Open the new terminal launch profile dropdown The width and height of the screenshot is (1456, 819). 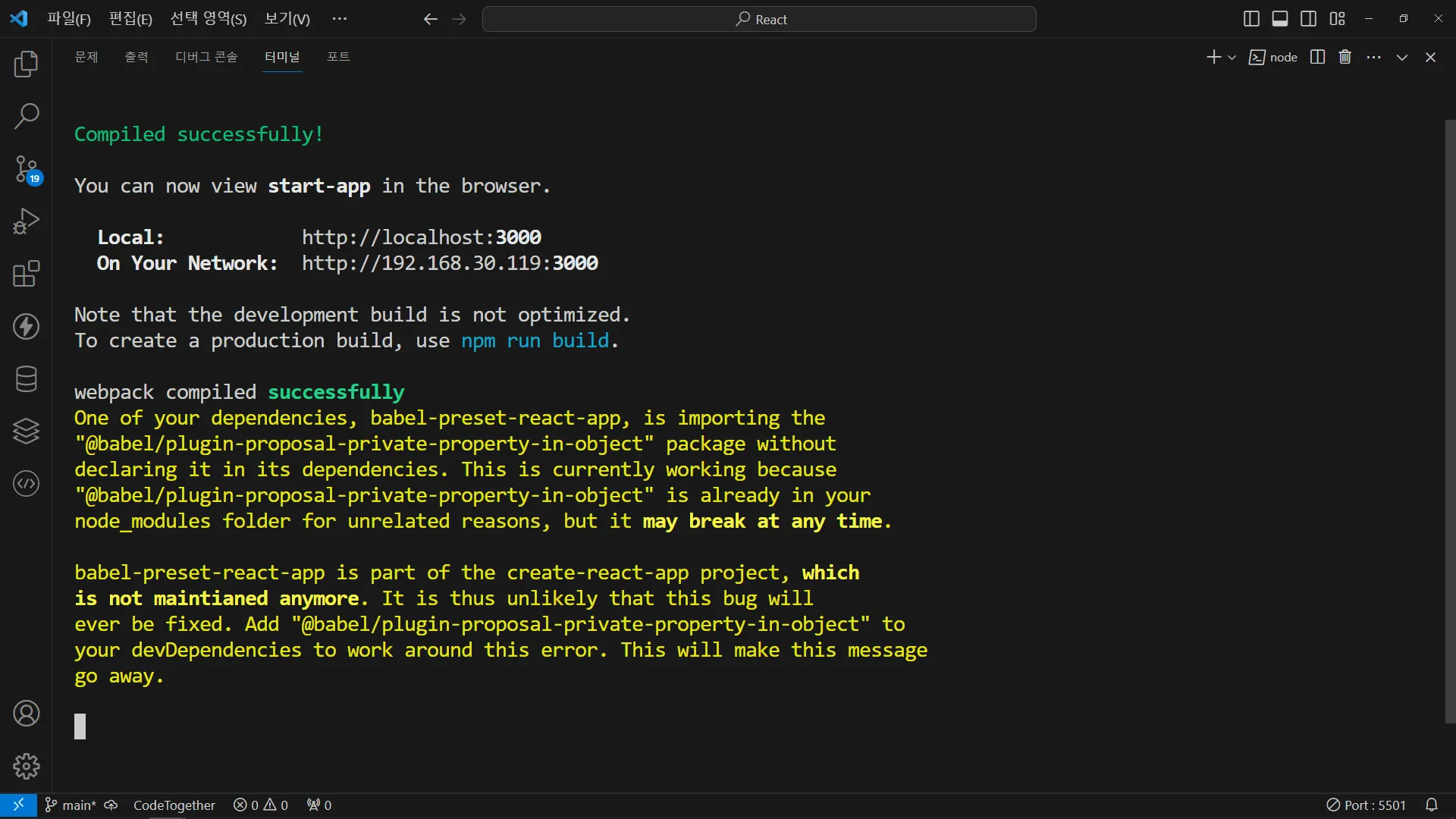click(x=1232, y=58)
